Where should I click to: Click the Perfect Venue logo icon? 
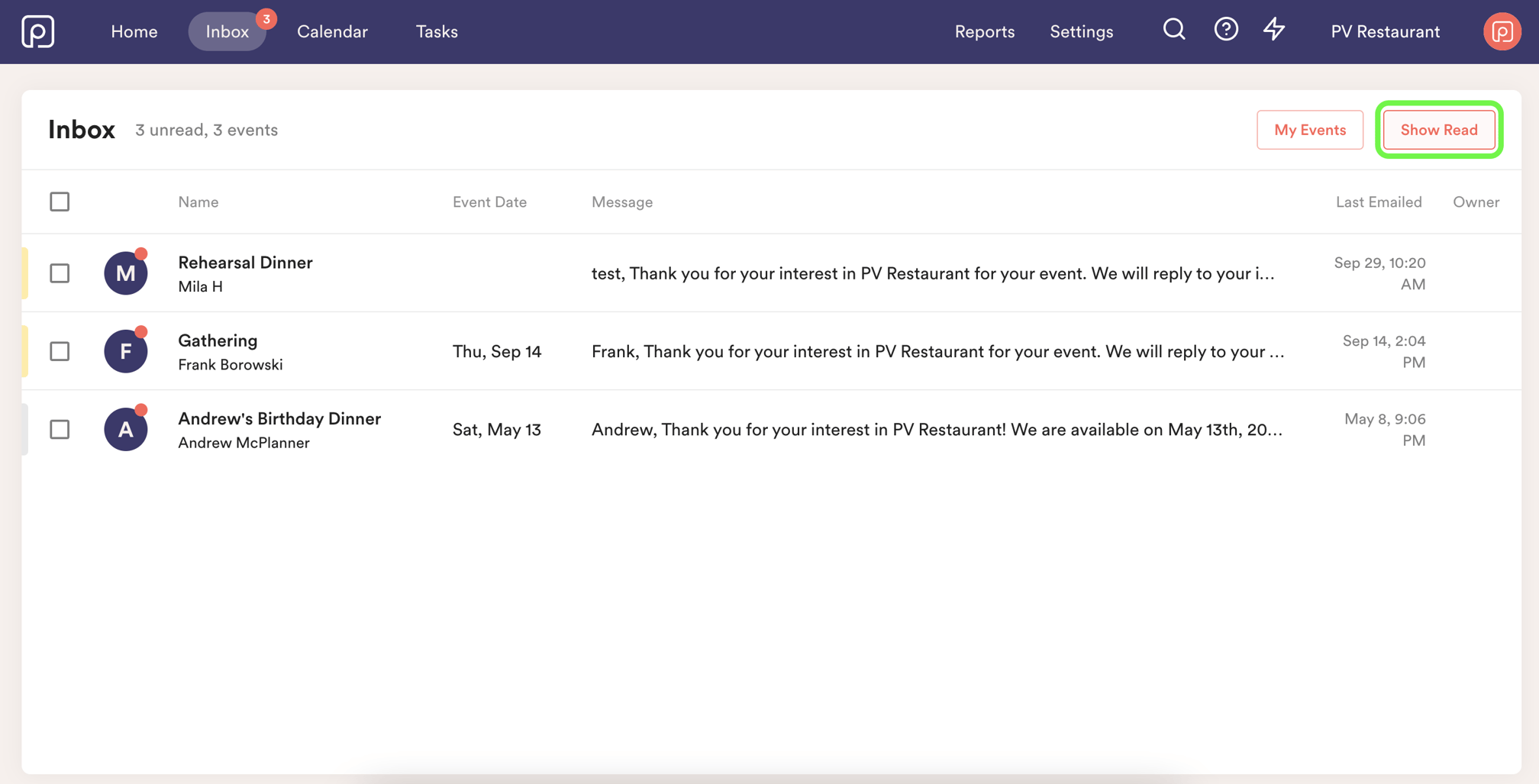coord(37,31)
